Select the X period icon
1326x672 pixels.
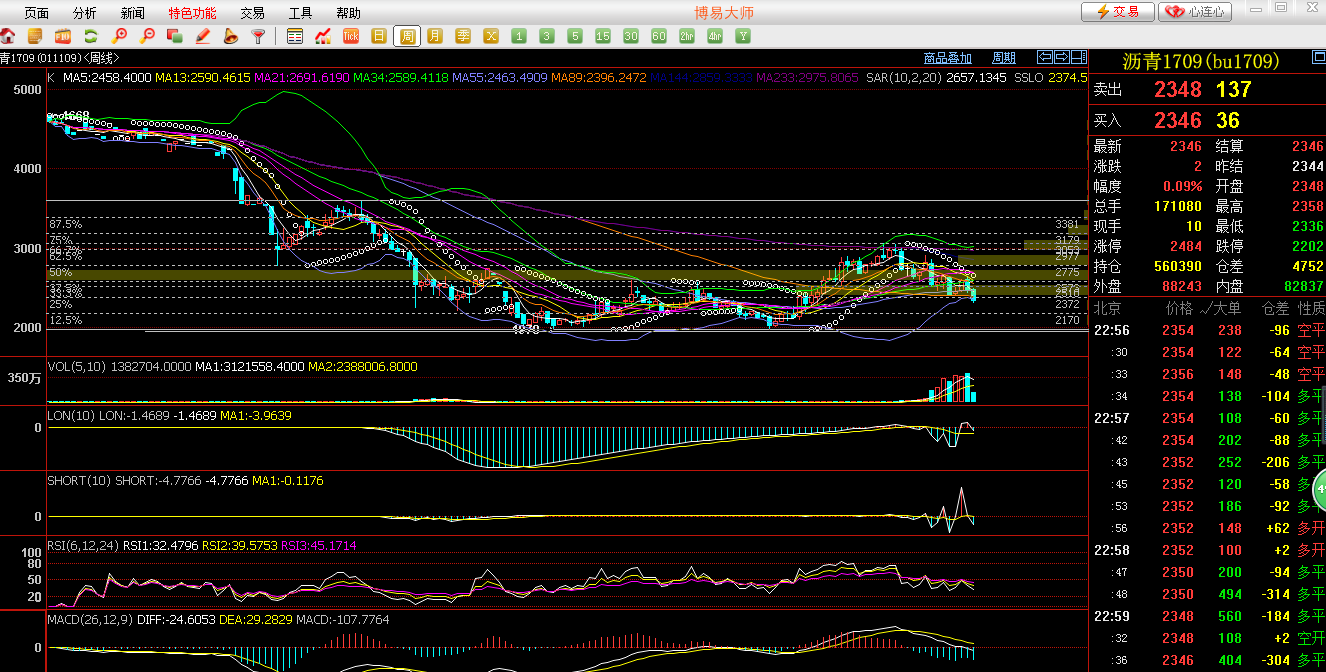click(x=491, y=36)
